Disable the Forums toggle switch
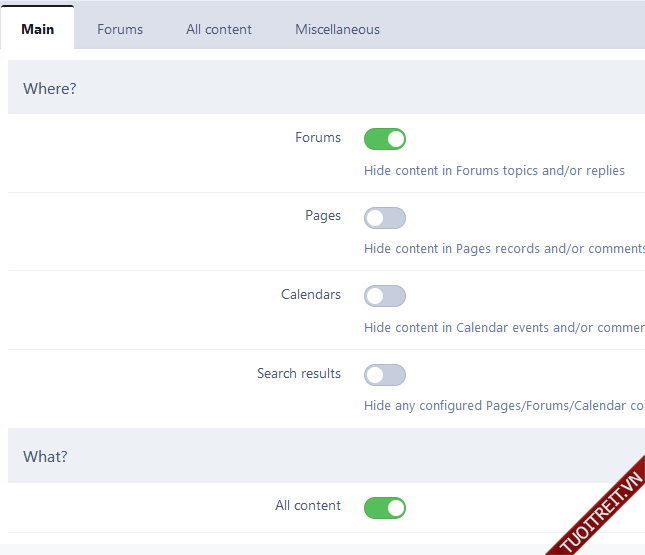Viewport: 645px width, 555px height. [385, 139]
